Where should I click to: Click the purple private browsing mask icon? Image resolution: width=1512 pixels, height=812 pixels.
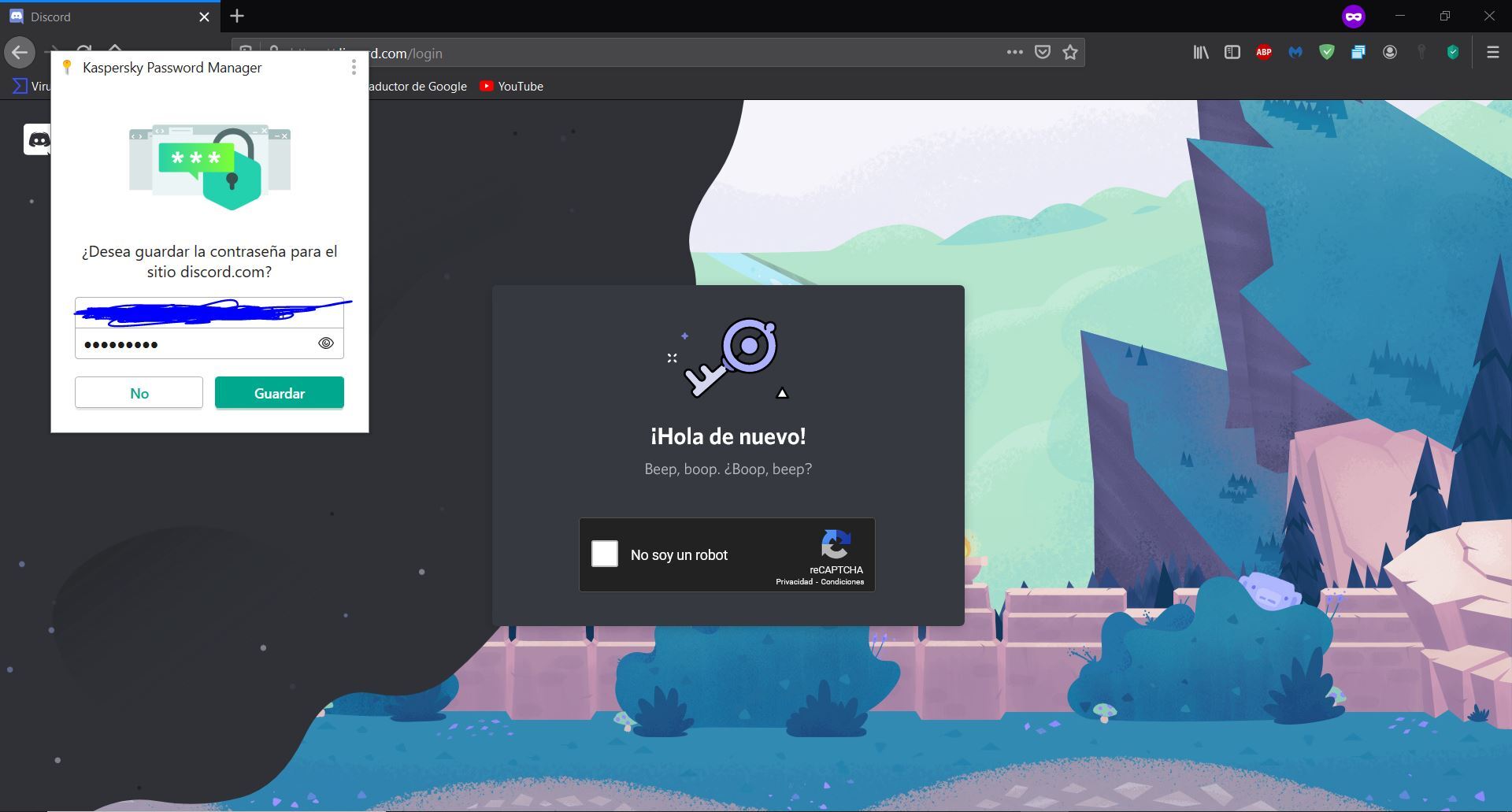click(1354, 16)
